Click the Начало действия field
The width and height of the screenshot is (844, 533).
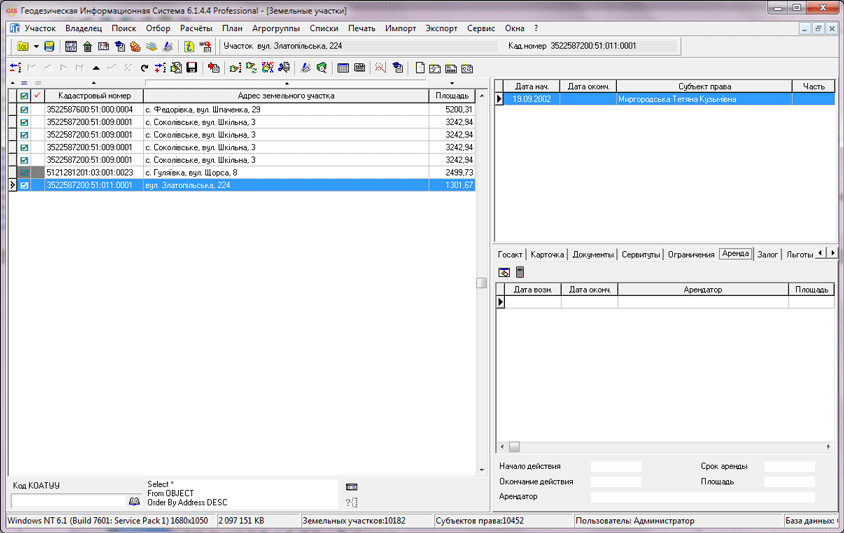click(616, 466)
